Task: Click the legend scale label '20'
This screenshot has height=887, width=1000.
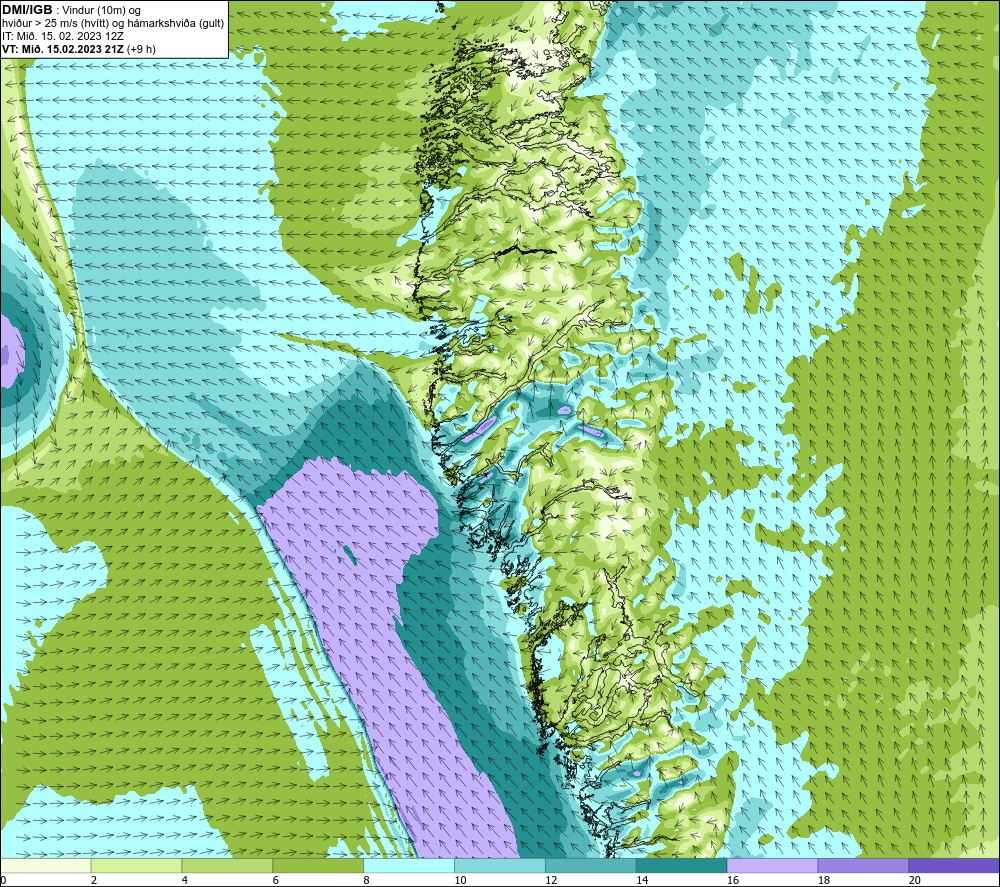Action: tap(915, 880)
